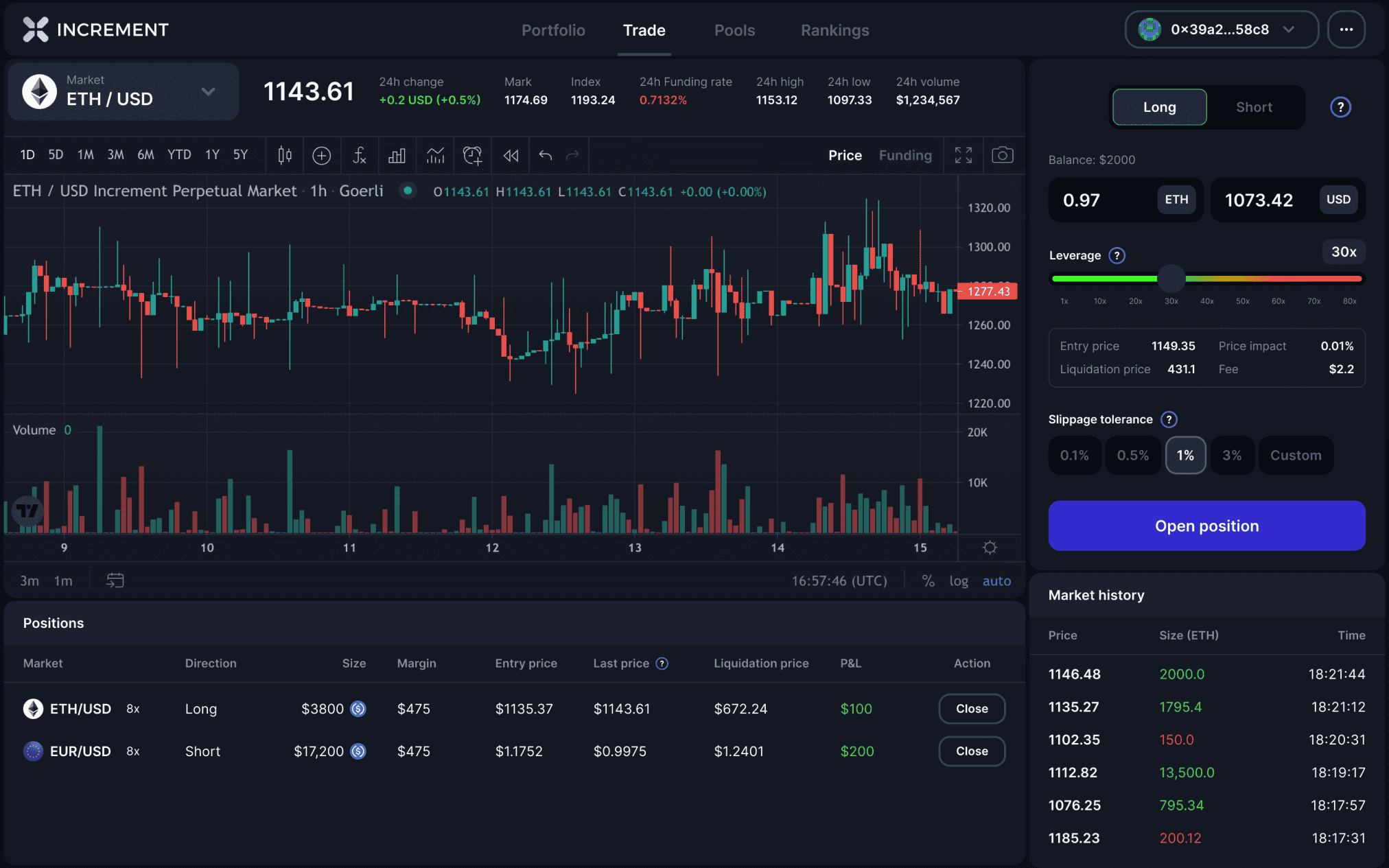Screen dimensions: 1389x868
Task: Click the ETH unit button in amount field
Action: click(x=1176, y=200)
